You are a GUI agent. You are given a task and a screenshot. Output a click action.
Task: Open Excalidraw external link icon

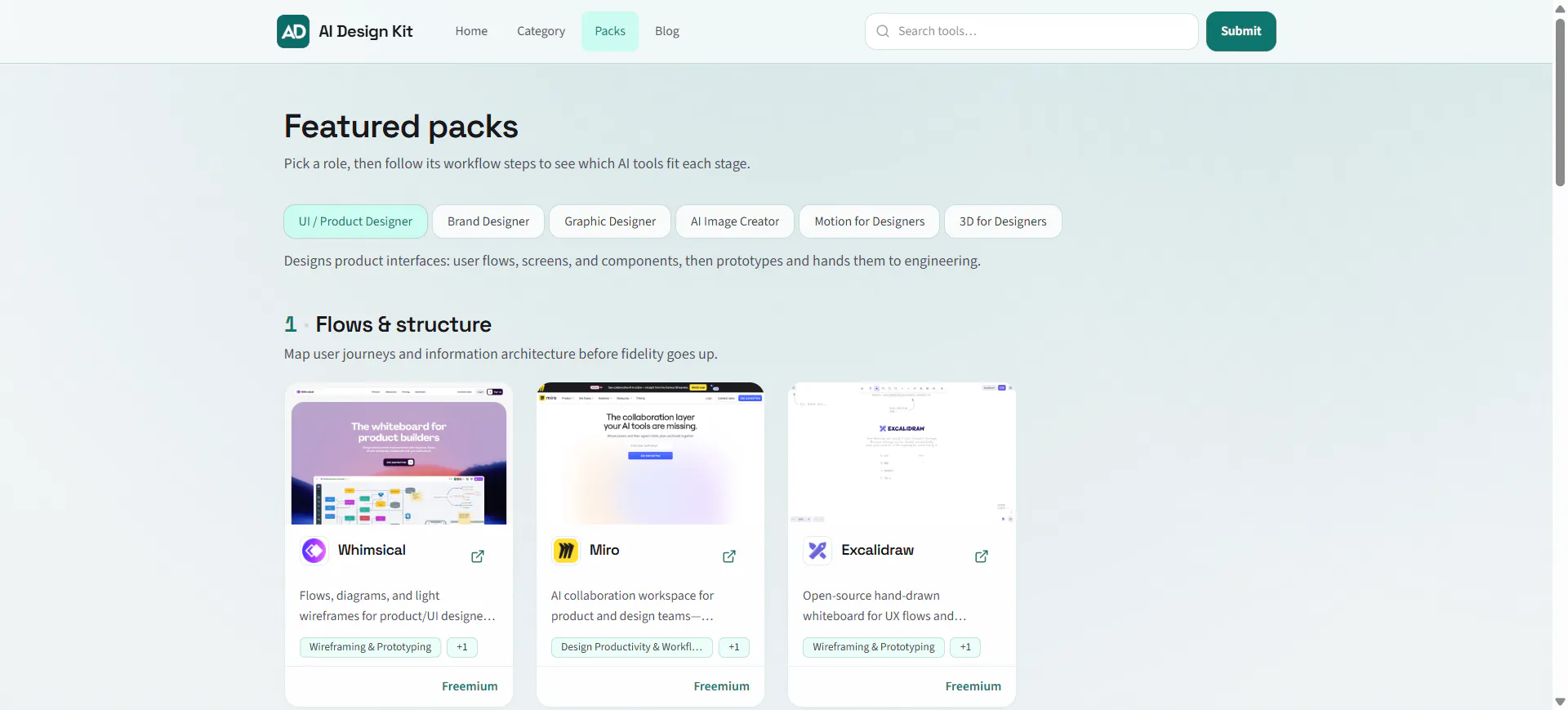(982, 556)
